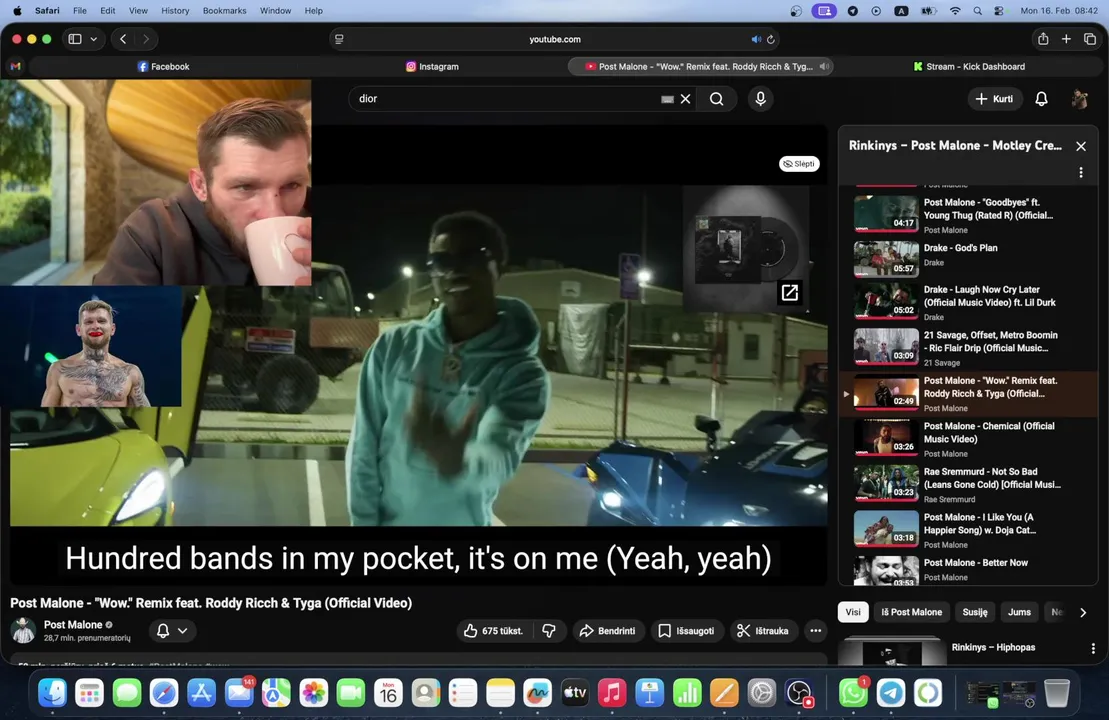Open the on-screen keyboard icon in search box
Viewport: 1109px width, 720px height.
coord(667,99)
